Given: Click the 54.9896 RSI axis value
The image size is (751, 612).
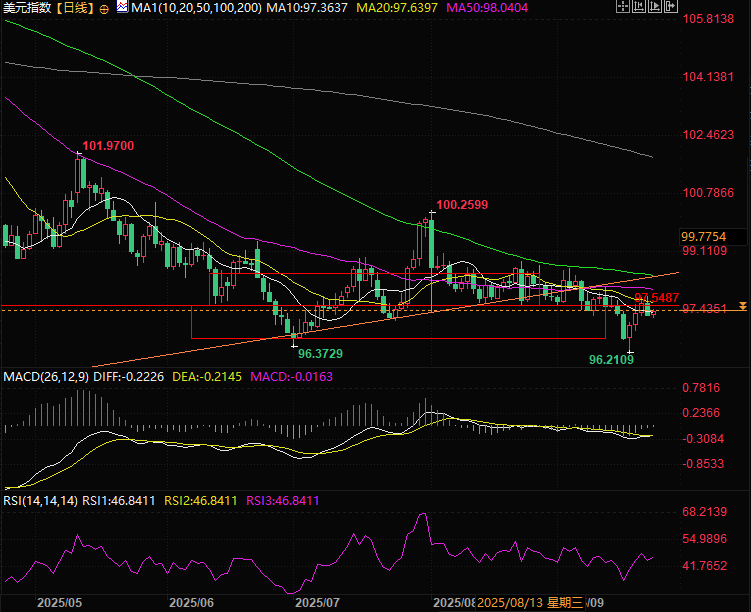Looking at the screenshot, I should pos(705,539).
